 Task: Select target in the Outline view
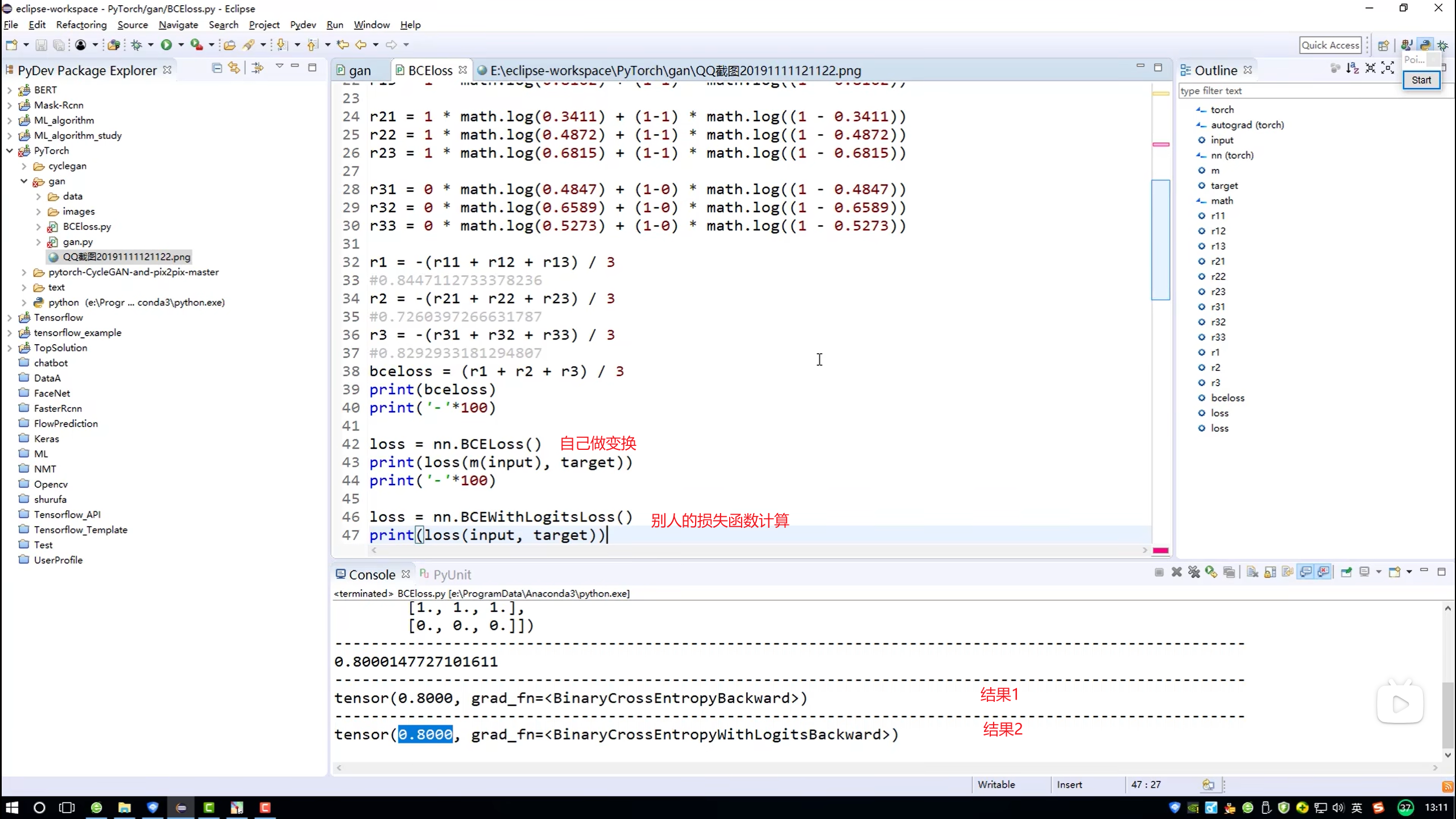pos(1224,185)
